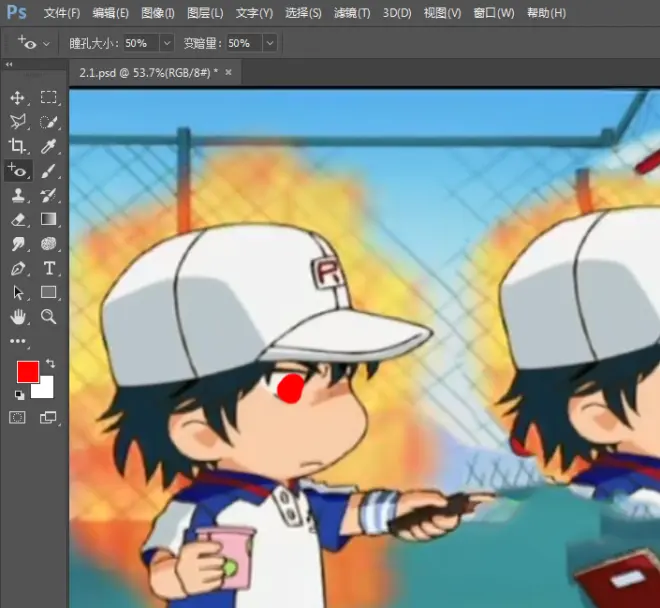This screenshot has height=608, width=660.
Task: Select the Zoom tool
Action: point(48,317)
